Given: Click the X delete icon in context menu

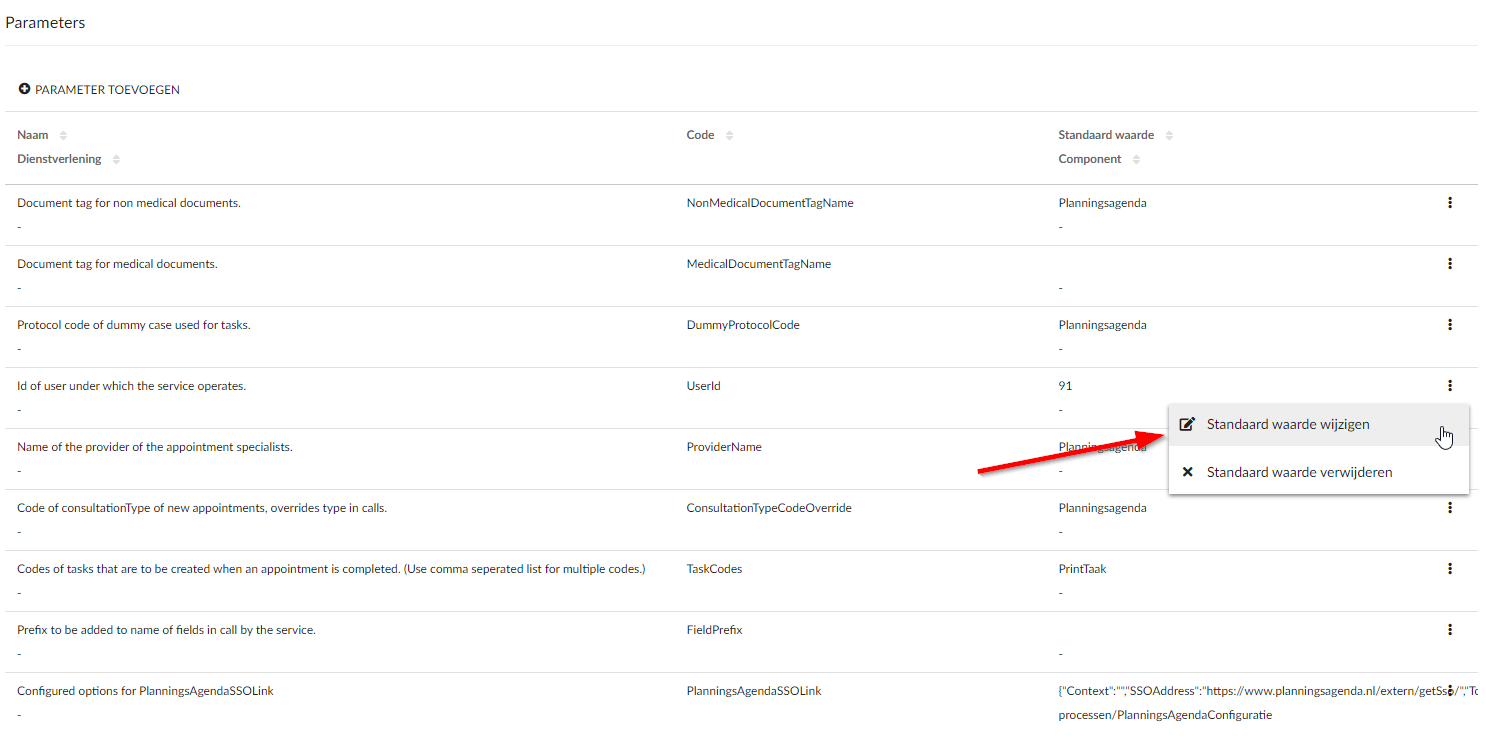Looking at the screenshot, I should [x=1187, y=472].
